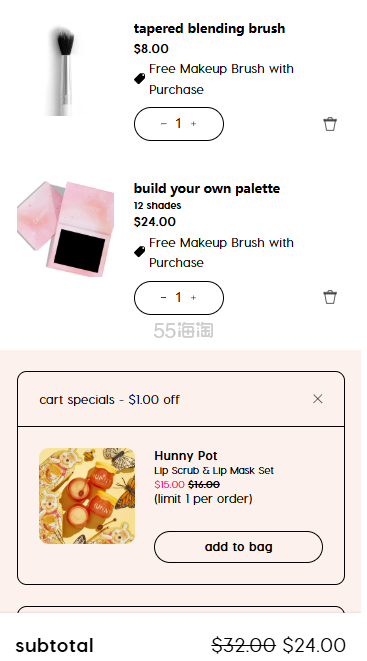
Task: Click promo tag icon under brush price
Action: (139, 78)
